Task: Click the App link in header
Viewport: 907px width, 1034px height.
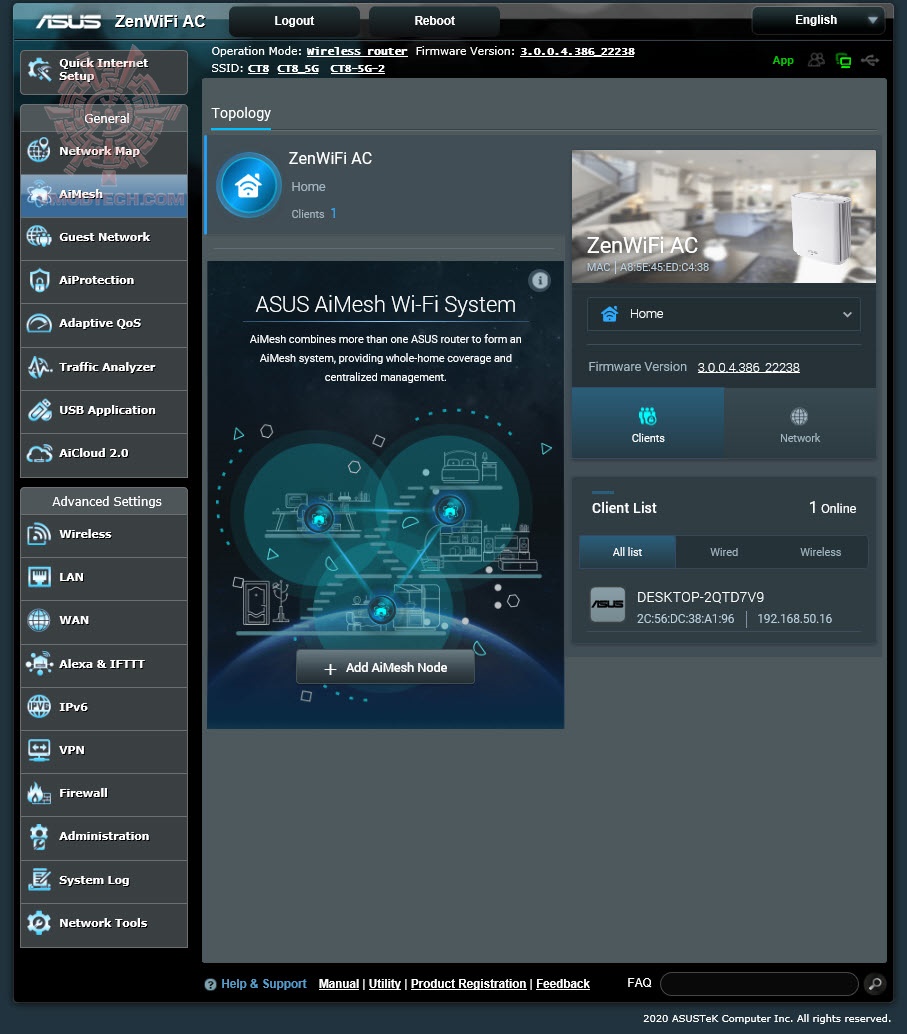Action: point(783,61)
